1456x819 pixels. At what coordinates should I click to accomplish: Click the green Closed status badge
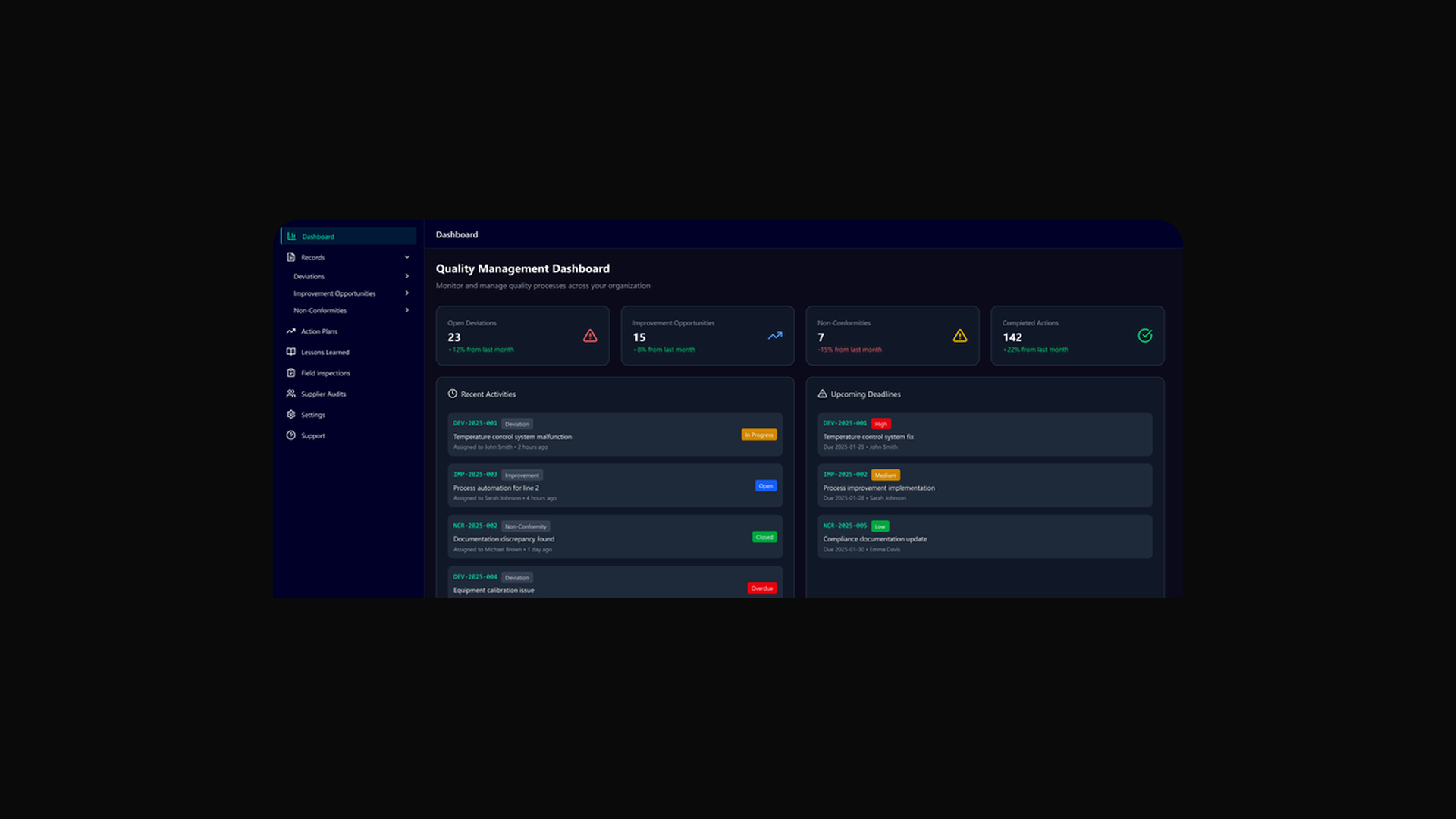pyautogui.click(x=764, y=537)
